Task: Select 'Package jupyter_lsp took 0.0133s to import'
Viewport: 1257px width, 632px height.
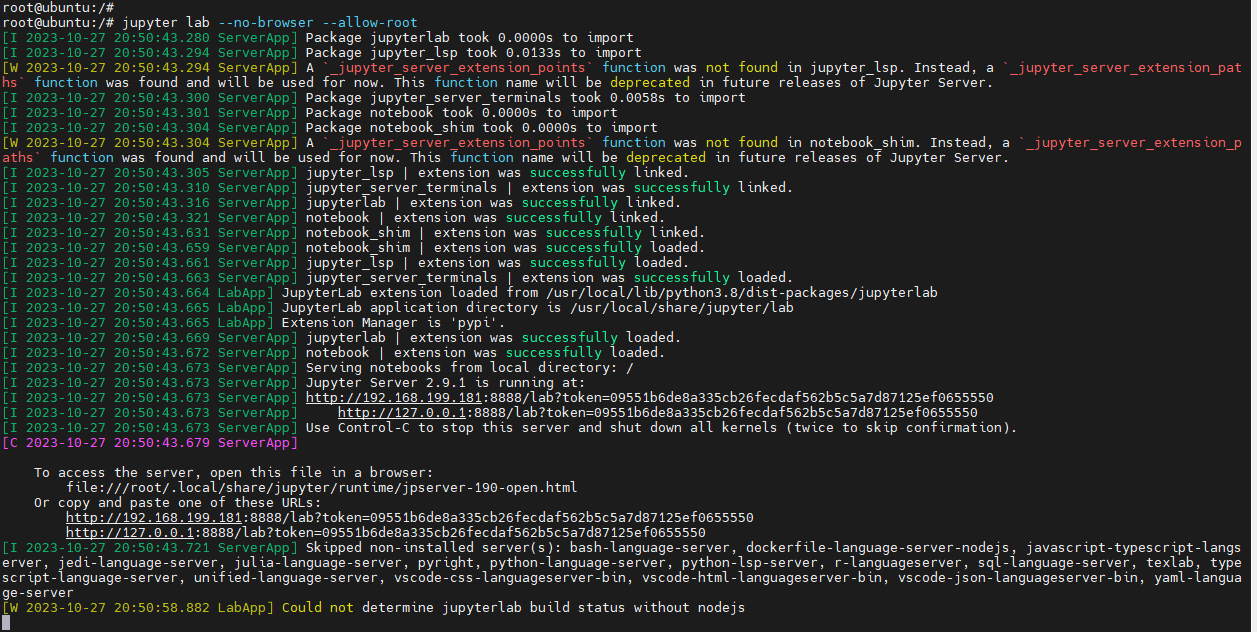Action: 473,52
